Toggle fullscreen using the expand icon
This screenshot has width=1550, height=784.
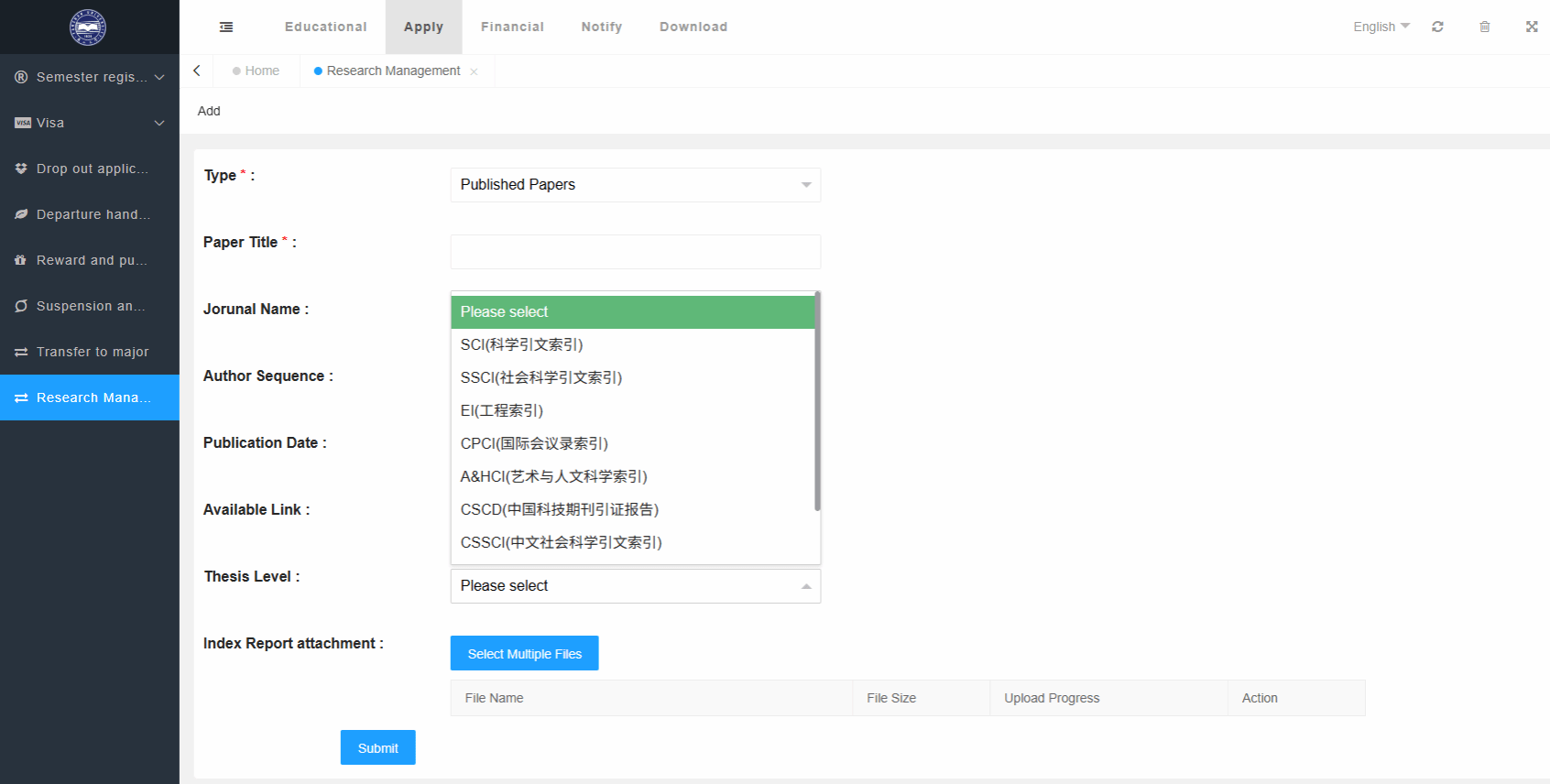coord(1531,27)
